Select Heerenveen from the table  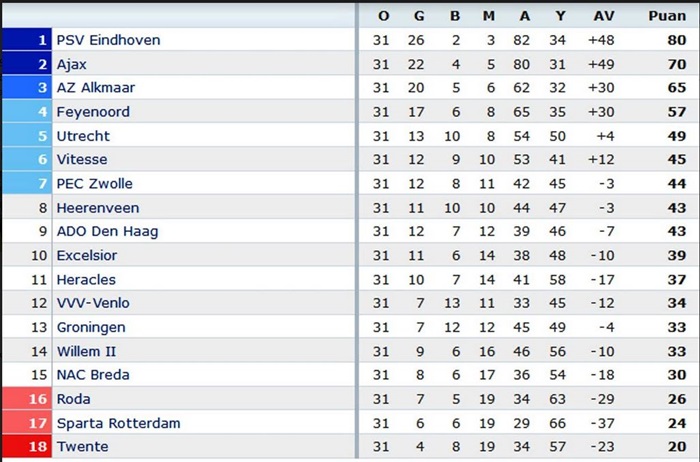pyautogui.click(x=98, y=208)
